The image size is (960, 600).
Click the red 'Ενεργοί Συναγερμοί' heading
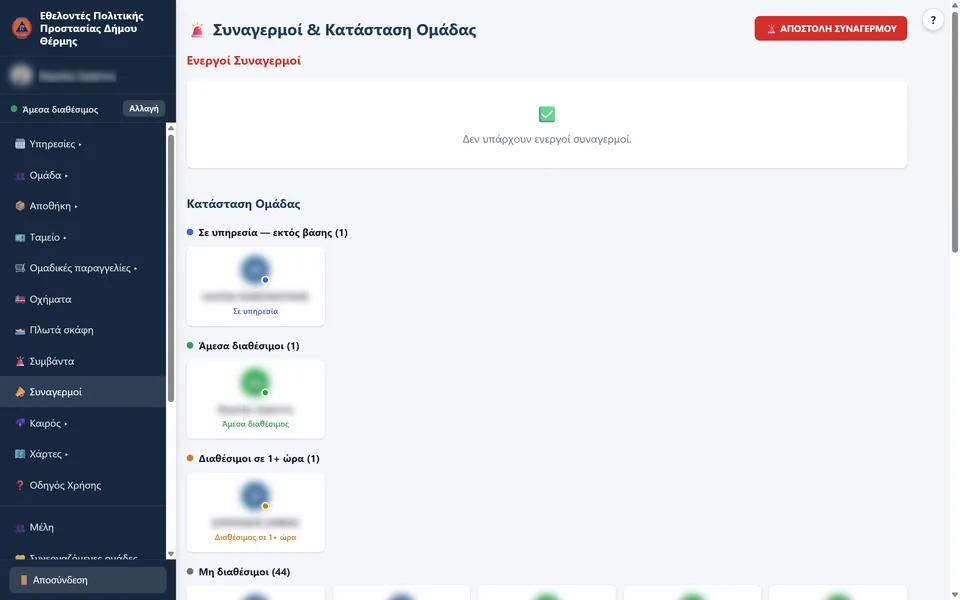244,61
